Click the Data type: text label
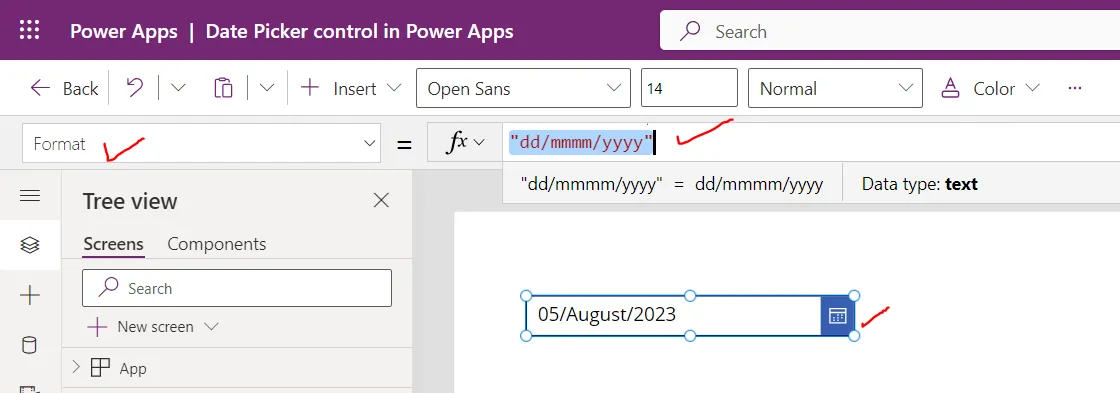The image size is (1120, 393). point(919,184)
